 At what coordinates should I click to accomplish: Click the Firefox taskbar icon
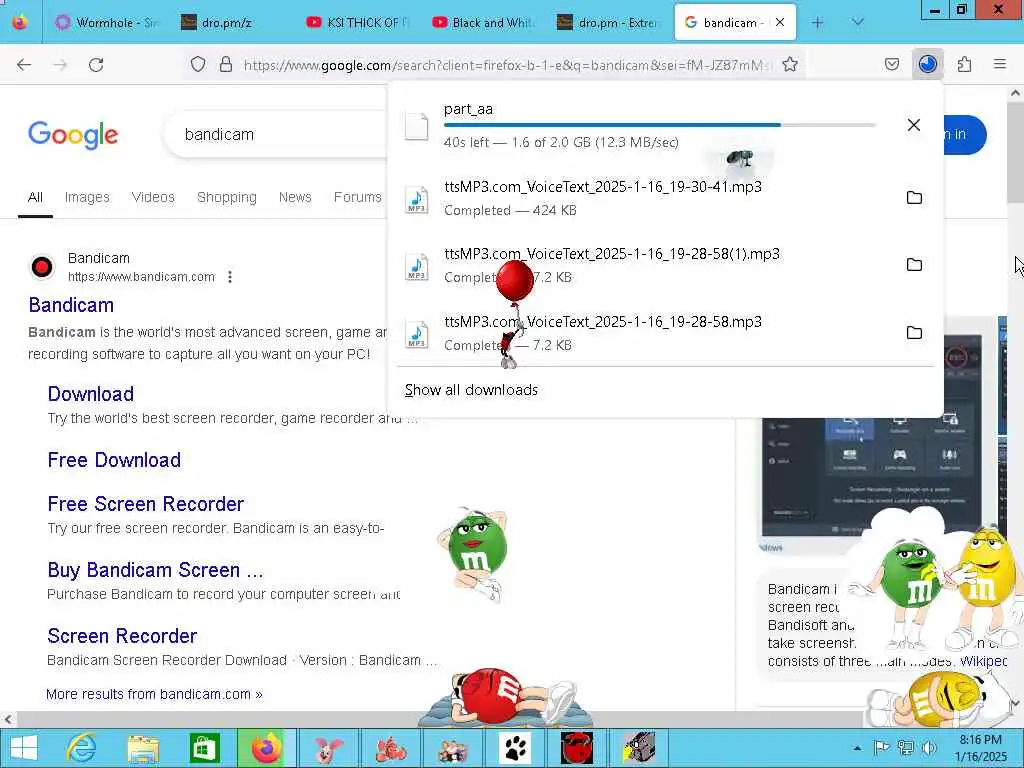266,748
